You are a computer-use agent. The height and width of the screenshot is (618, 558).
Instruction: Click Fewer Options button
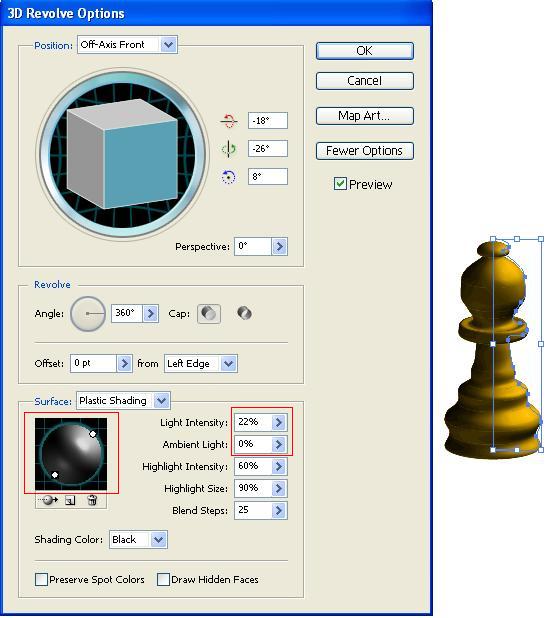(365, 151)
